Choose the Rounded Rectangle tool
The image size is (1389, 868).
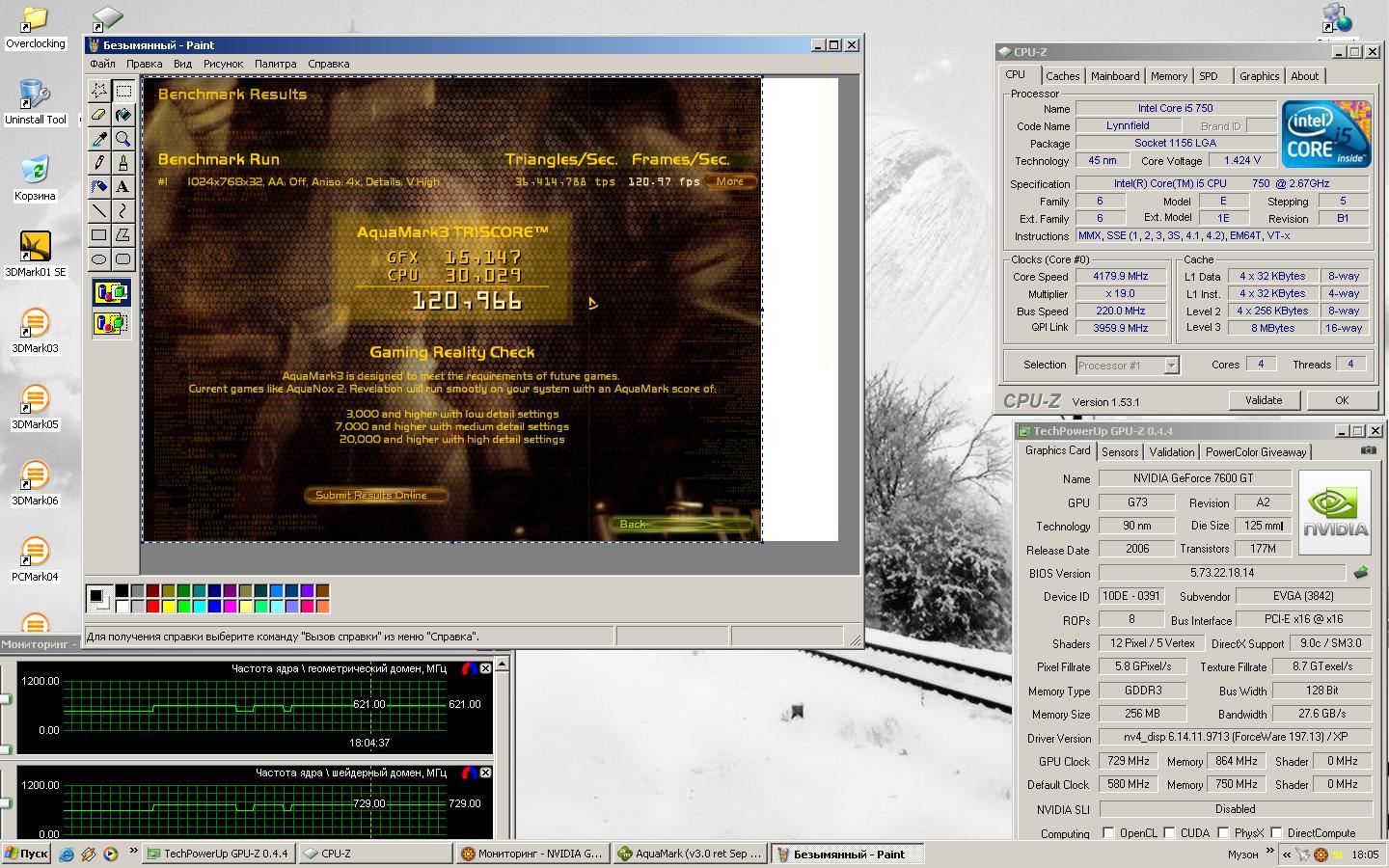click(123, 258)
